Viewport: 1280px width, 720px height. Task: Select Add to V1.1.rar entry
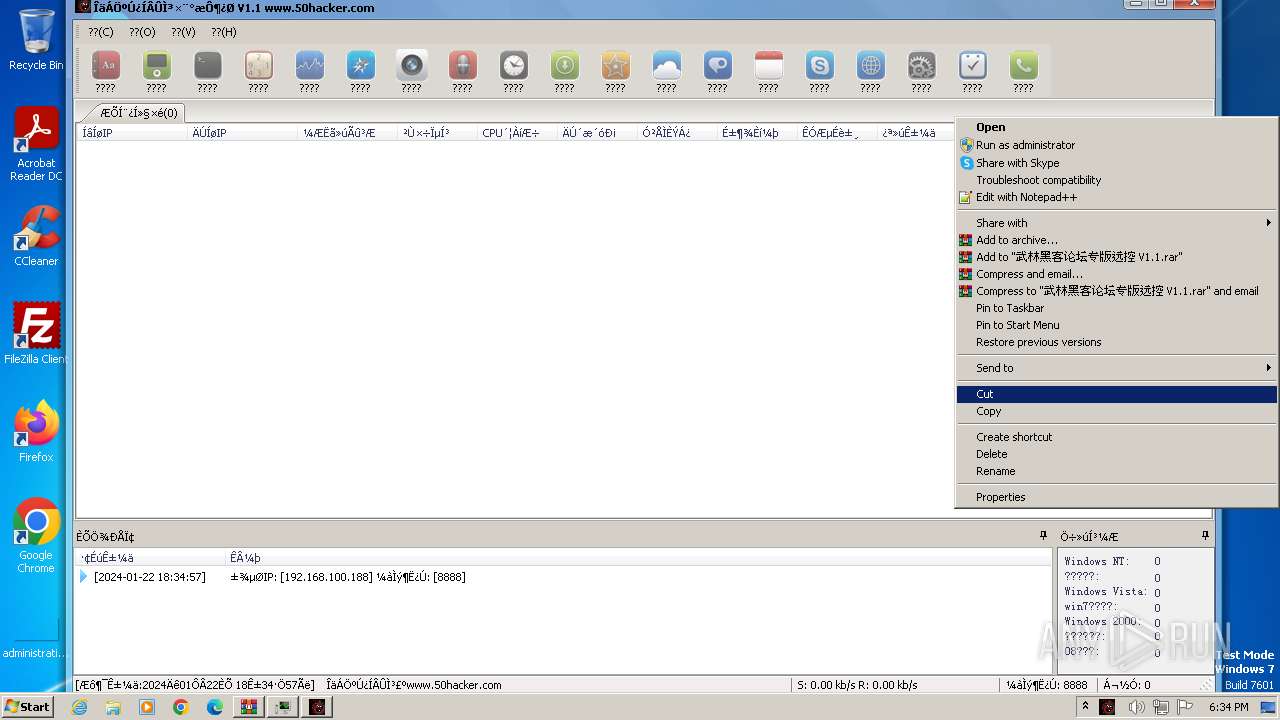click(1116, 257)
